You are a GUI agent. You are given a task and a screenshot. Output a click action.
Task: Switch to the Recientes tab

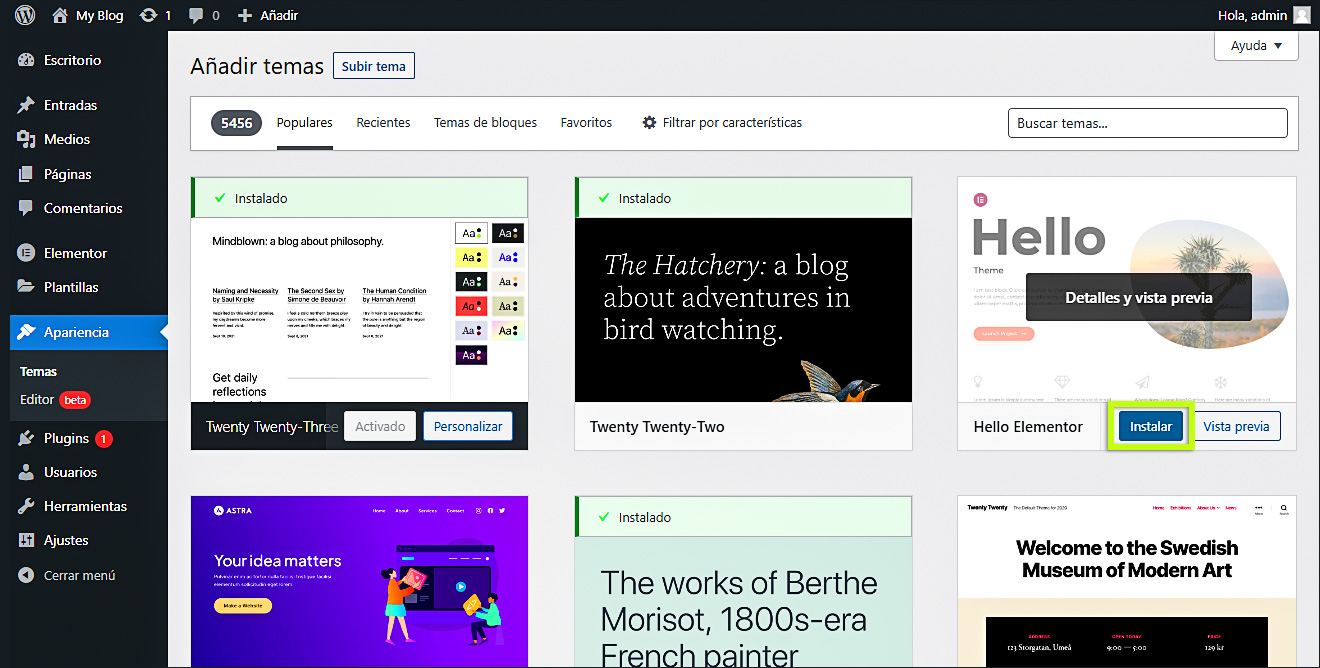point(383,123)
